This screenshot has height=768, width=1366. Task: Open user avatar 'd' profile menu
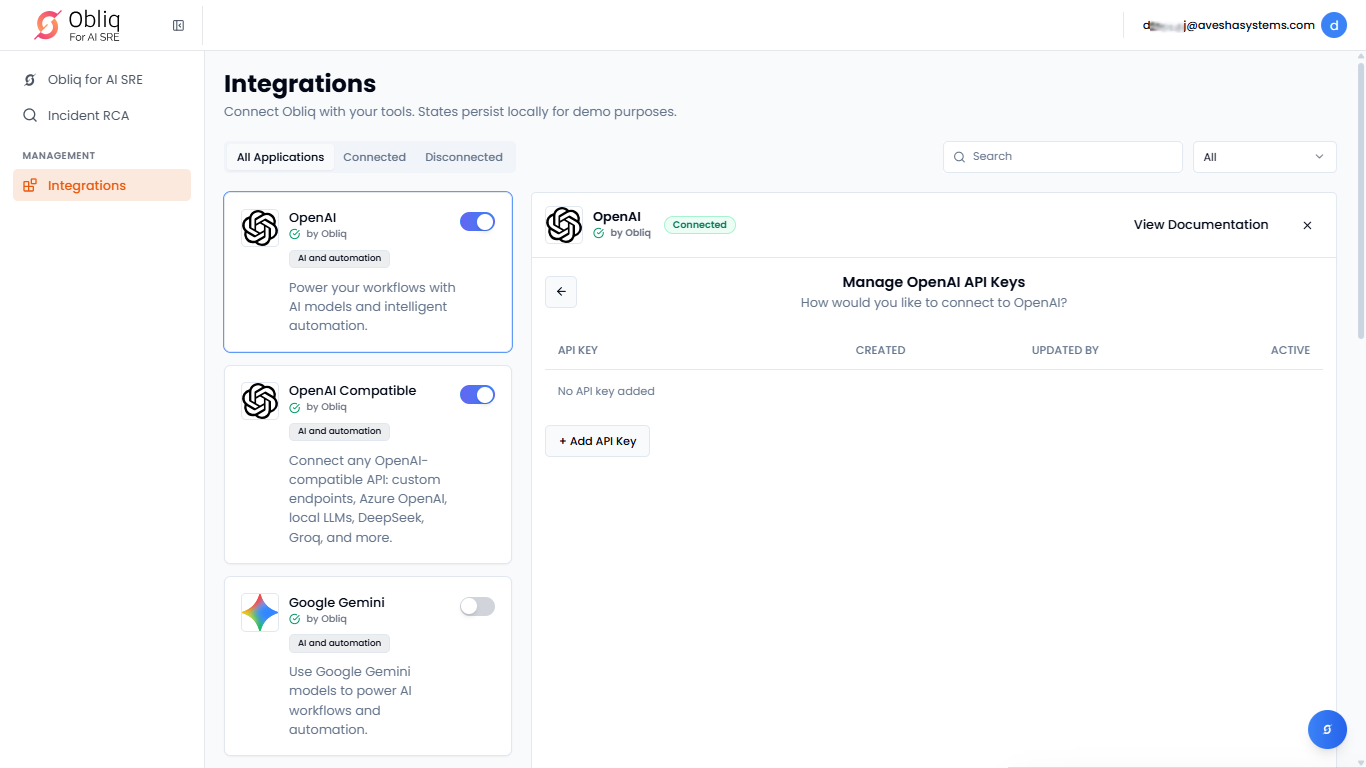point(1333,25)
